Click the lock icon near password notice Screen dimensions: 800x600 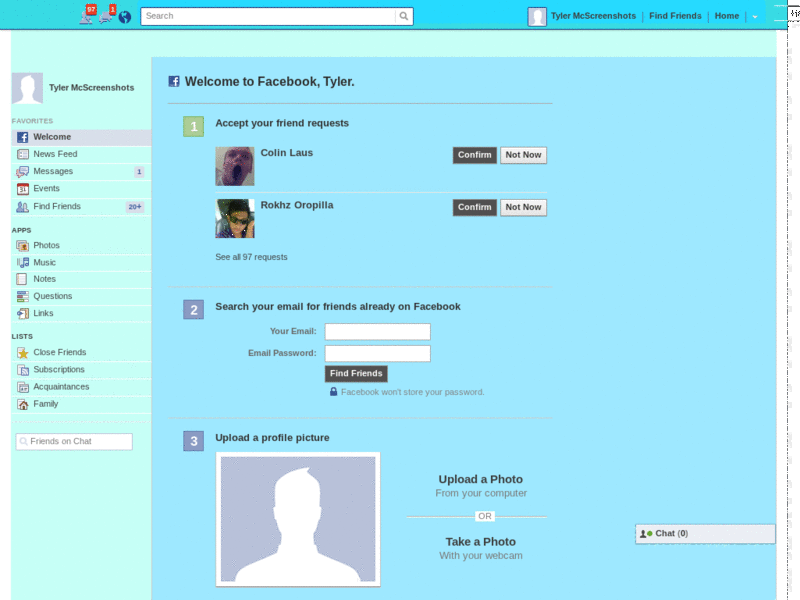(333, 391)
